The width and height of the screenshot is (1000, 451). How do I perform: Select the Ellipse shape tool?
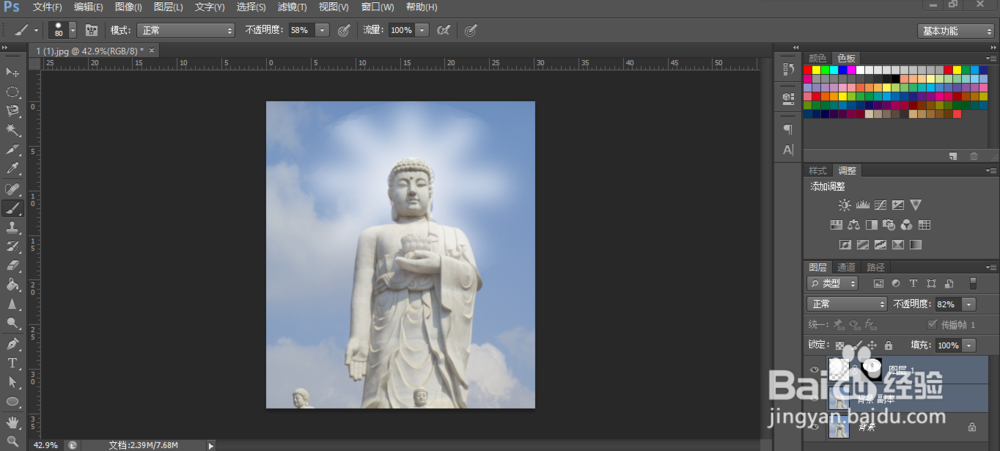click(12, 401)
